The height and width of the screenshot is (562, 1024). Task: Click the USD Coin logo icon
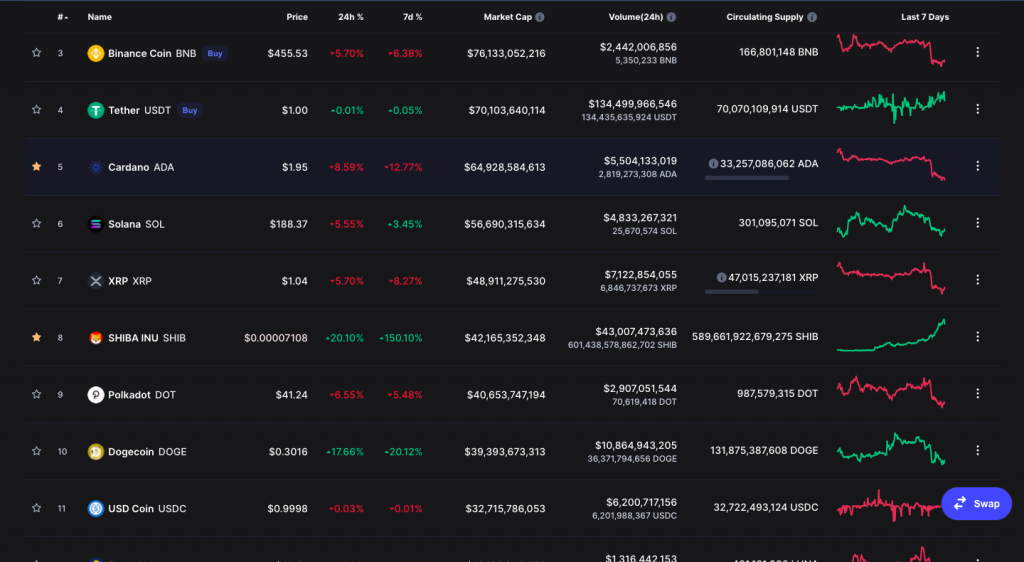coord(96,508)
